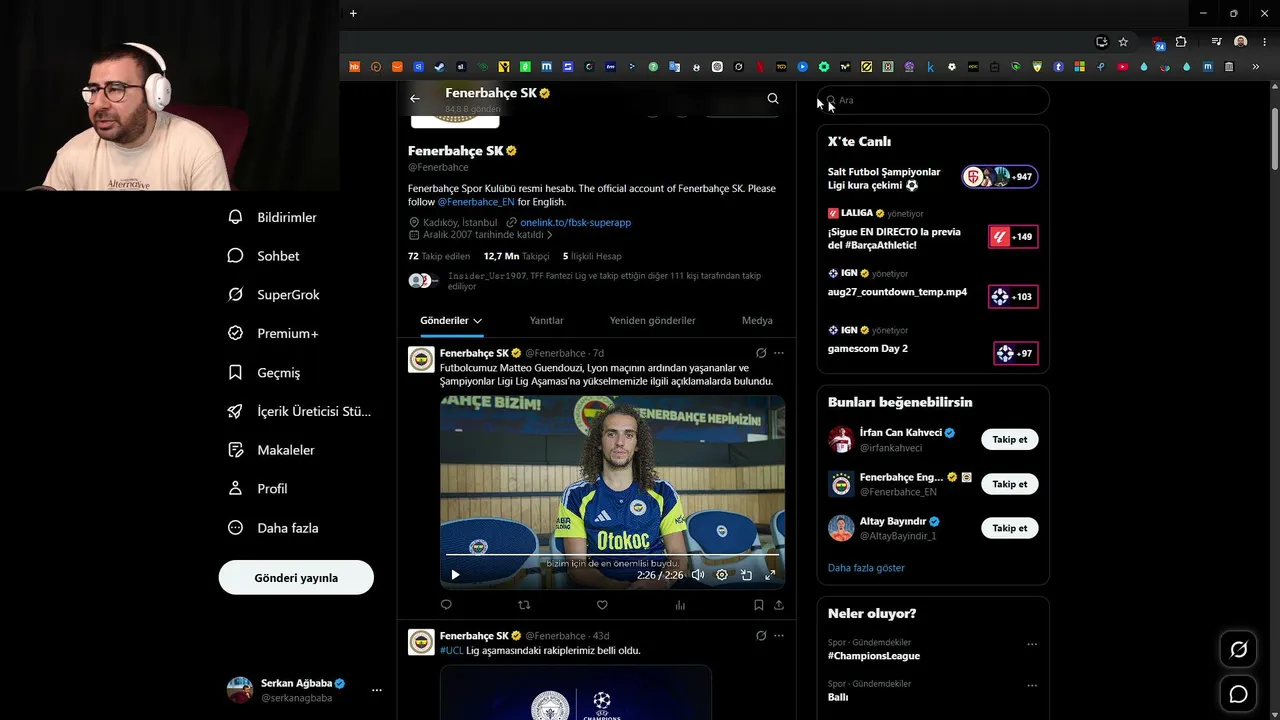The height and width of the screenshot is (720, 1280).
Task: Follow İrfan Can Kahveci
Action: (1010, 439)
